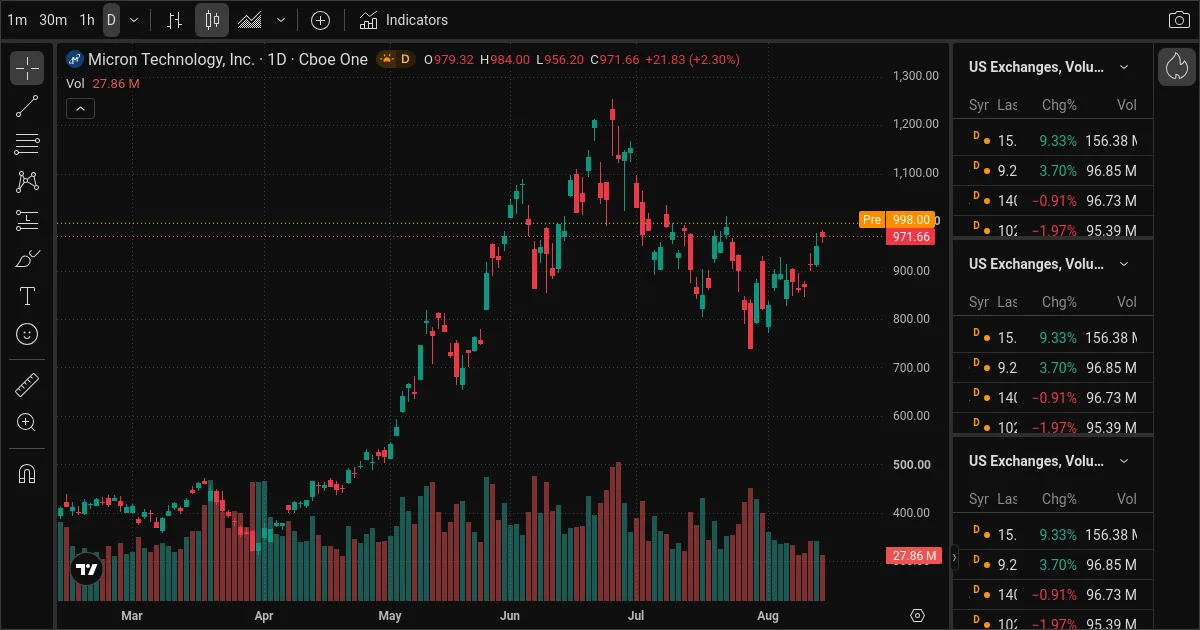Sort first hotlist by Vol column
Viewport: 1200px width, 630px height.
pos(1127,105)
